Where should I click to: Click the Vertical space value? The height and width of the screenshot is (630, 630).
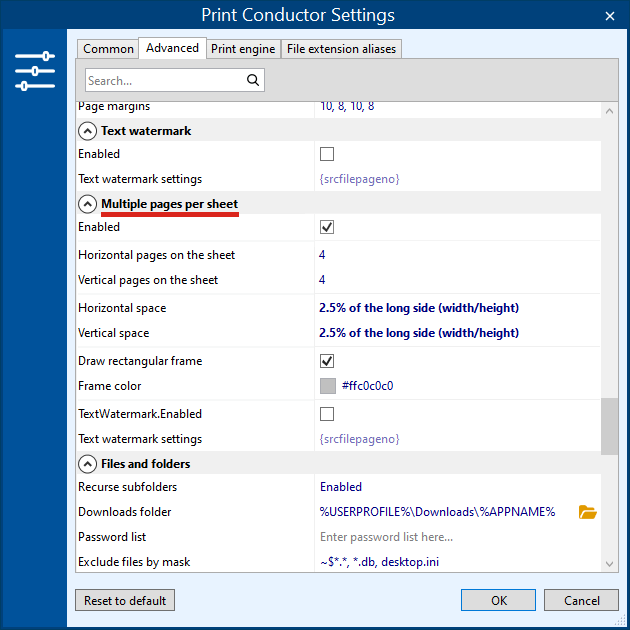(x=419, y=333)
